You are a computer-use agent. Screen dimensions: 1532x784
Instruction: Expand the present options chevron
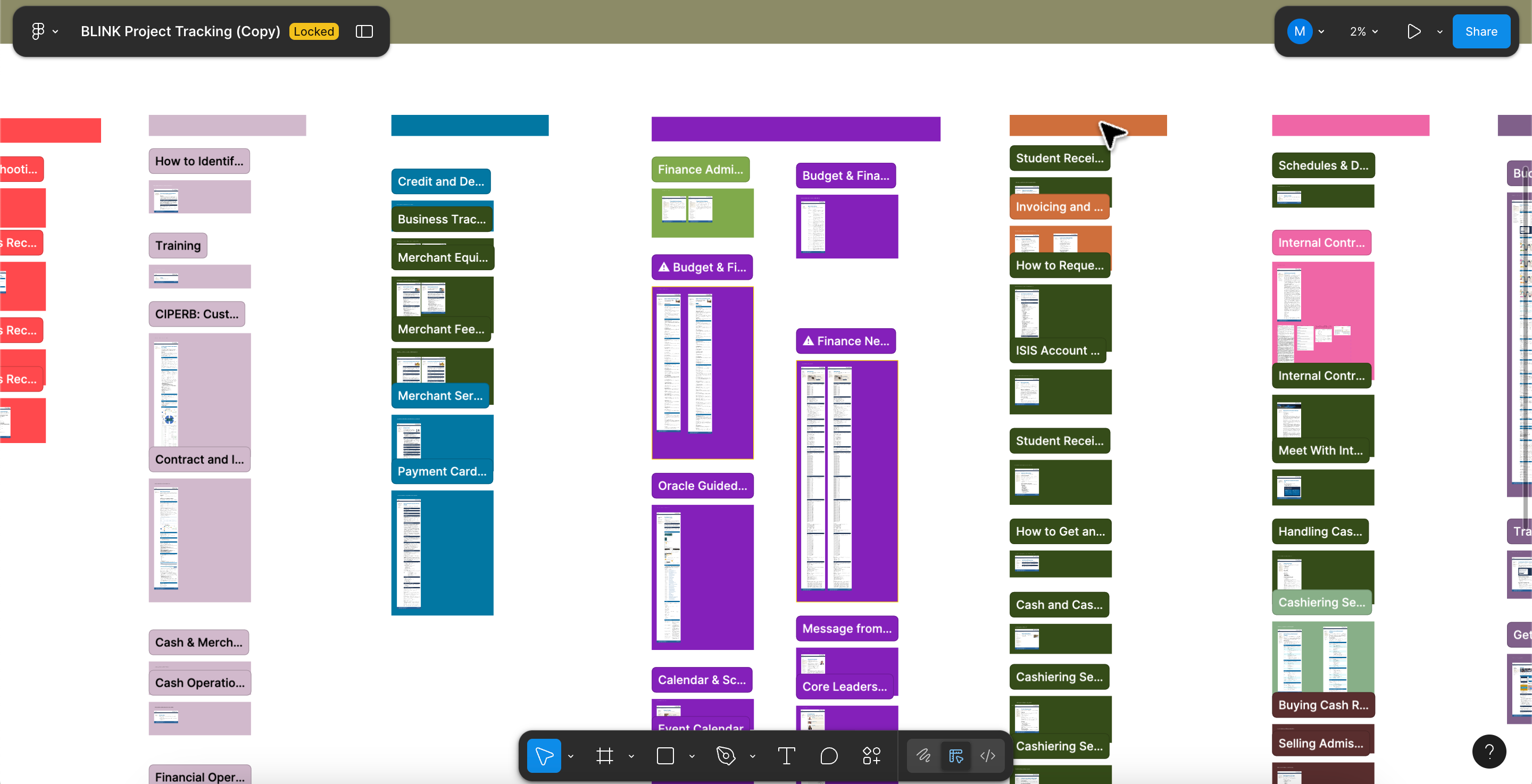pyautogui.click(x=1439, y=31)
